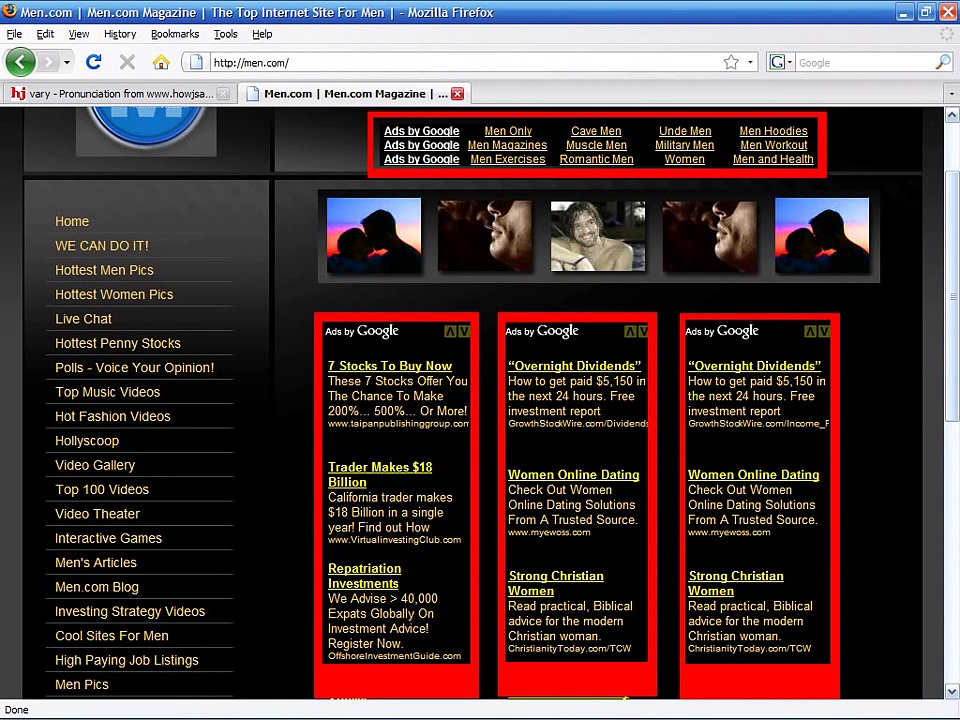Open the Tools menu
The height and width of the screenshot is (720, 960).
point(225,34)
